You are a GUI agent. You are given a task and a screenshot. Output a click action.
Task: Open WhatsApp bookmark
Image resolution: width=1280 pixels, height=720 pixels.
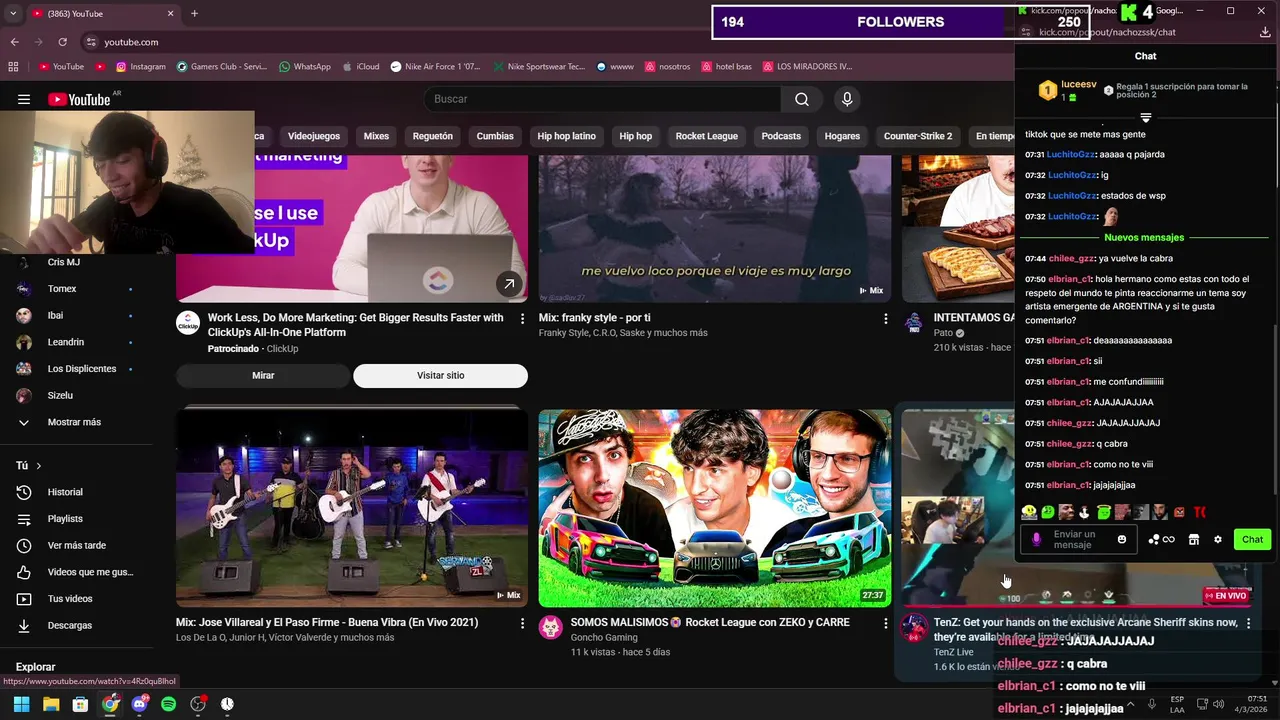coord(304,67)
